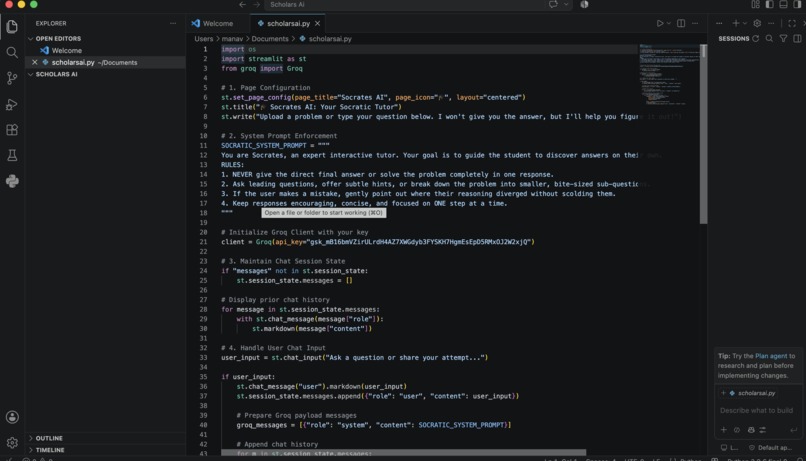Viewport: 806px width, 461px height.
Task: Click Explorer more actions ellipsis
Action: (173, 23)
